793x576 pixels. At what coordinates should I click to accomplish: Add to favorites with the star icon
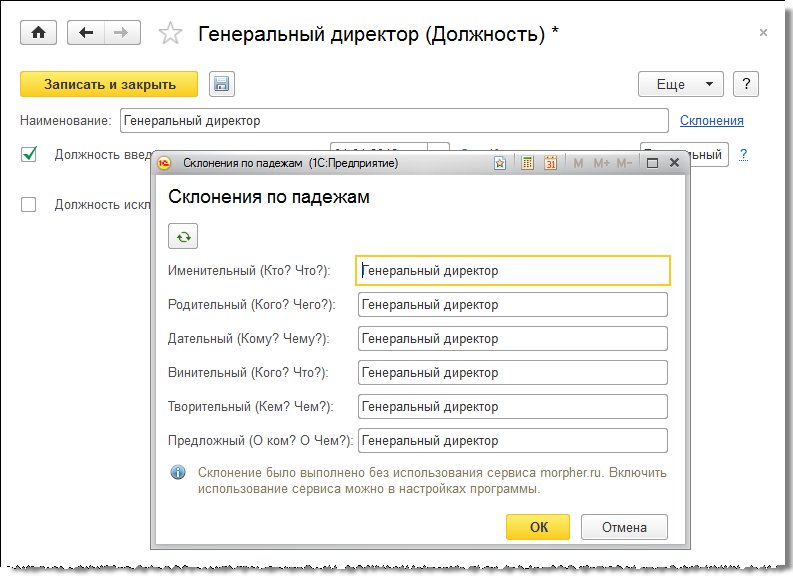[x=171, y=34]
